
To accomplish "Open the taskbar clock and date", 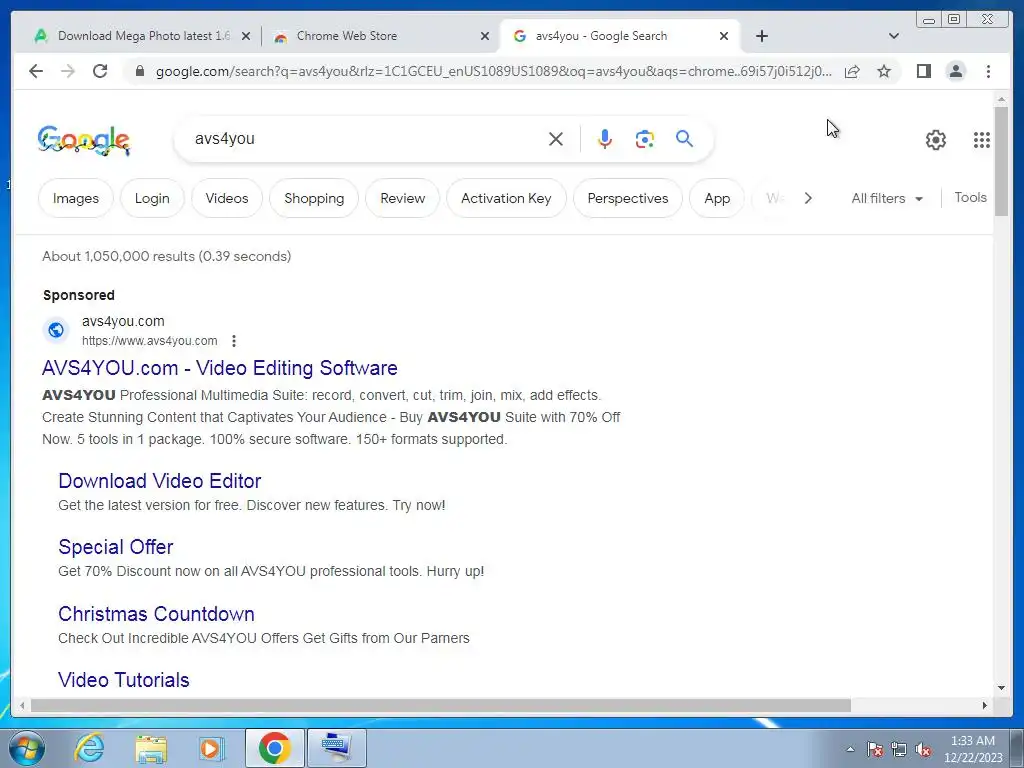I will tap(972, 749).
